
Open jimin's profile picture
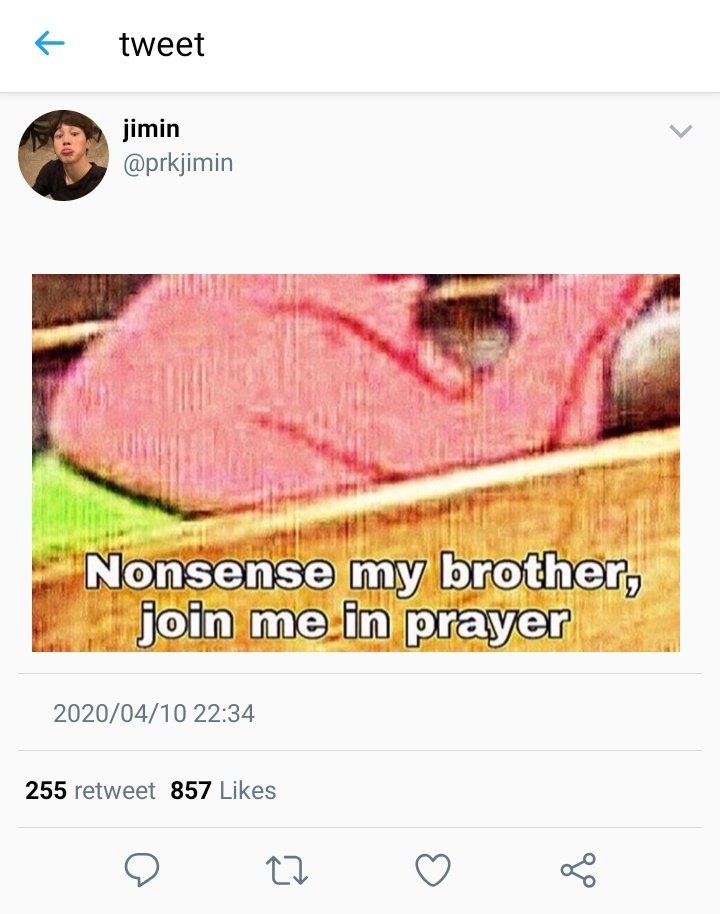click(64, 155)
